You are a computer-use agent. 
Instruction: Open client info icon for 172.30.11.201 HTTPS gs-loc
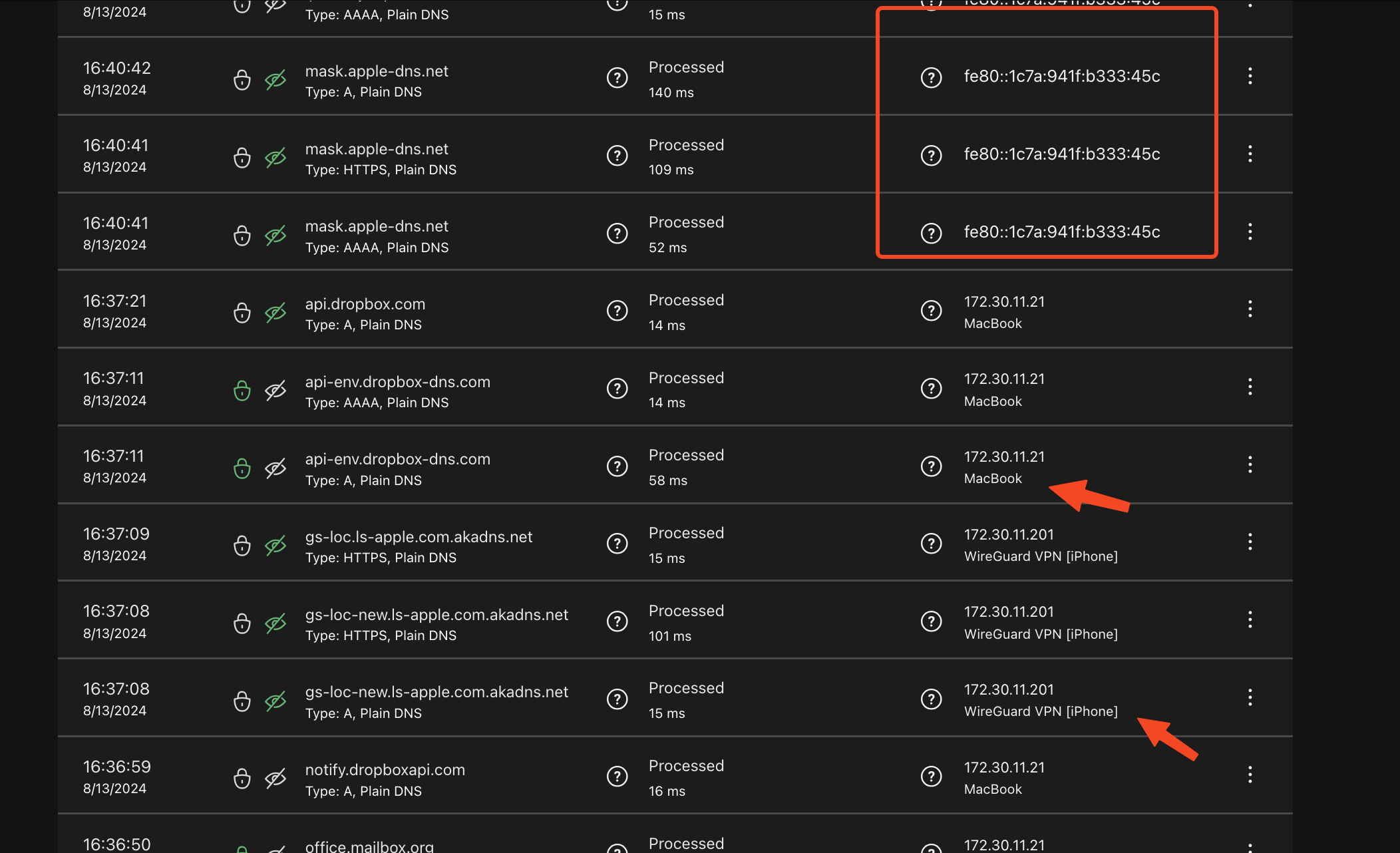(x=931, y=544)
